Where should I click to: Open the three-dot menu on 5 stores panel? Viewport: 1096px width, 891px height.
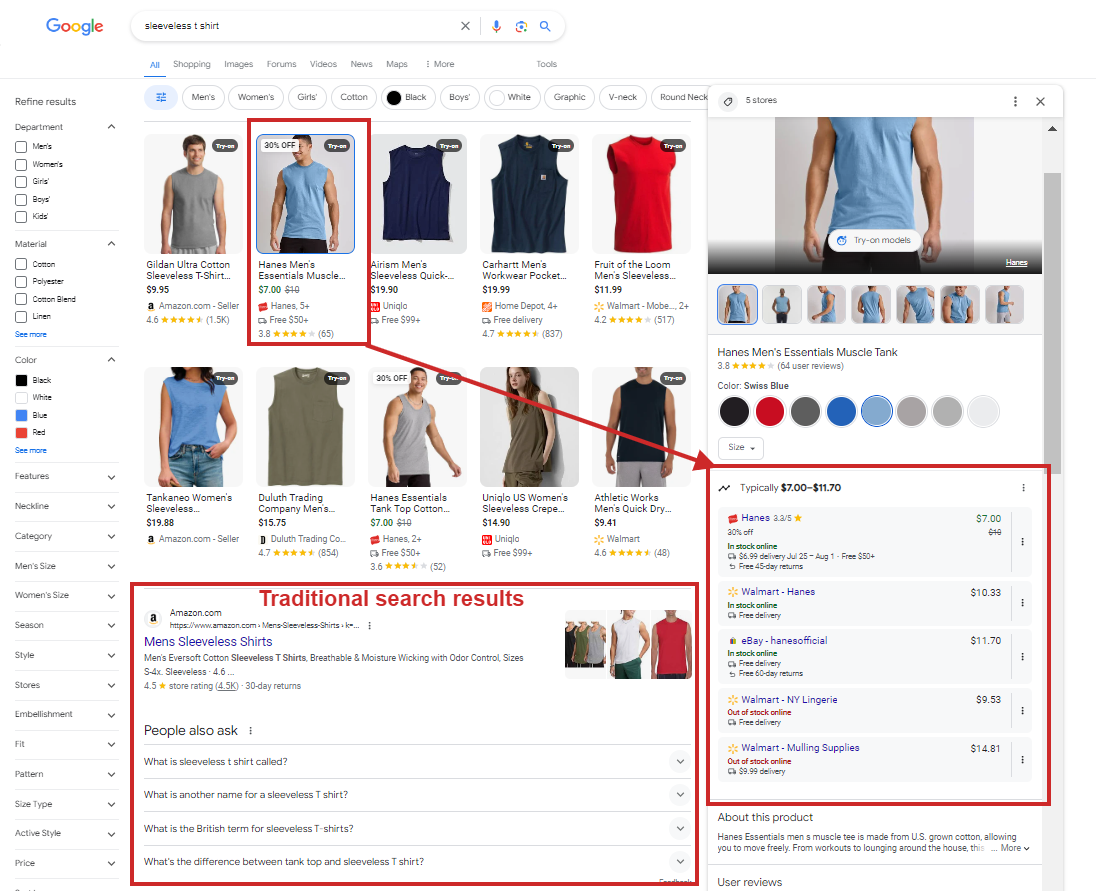click(x=1017, y=100)
